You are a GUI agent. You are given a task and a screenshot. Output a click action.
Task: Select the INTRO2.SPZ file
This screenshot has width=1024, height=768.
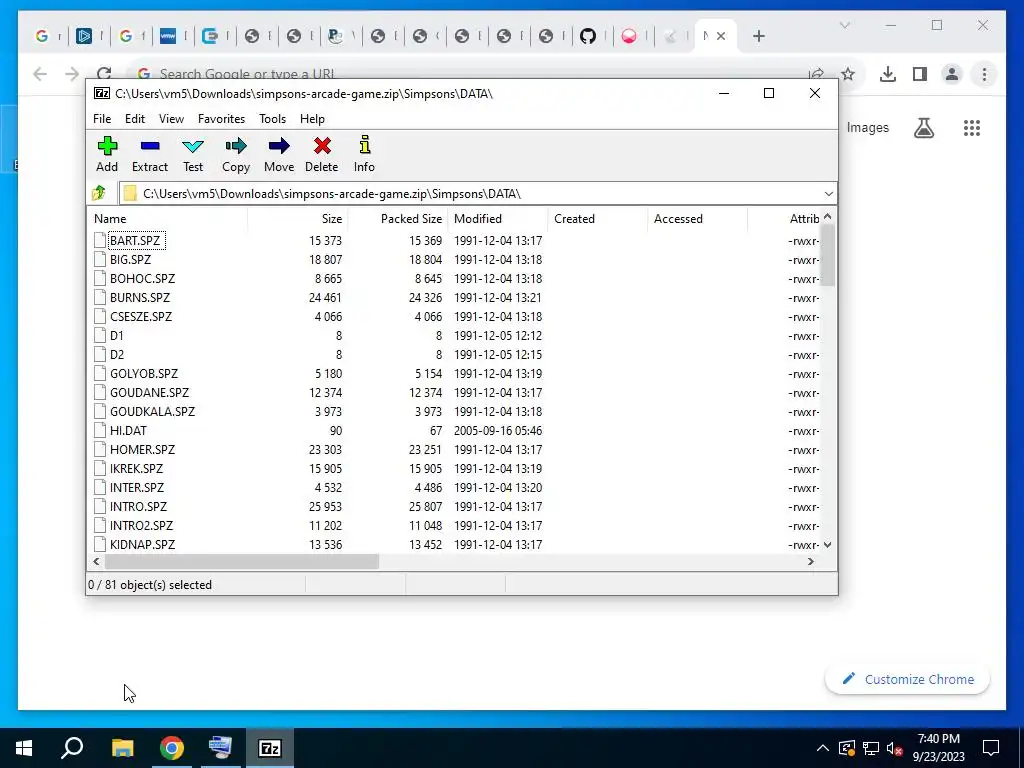[141, 525]
